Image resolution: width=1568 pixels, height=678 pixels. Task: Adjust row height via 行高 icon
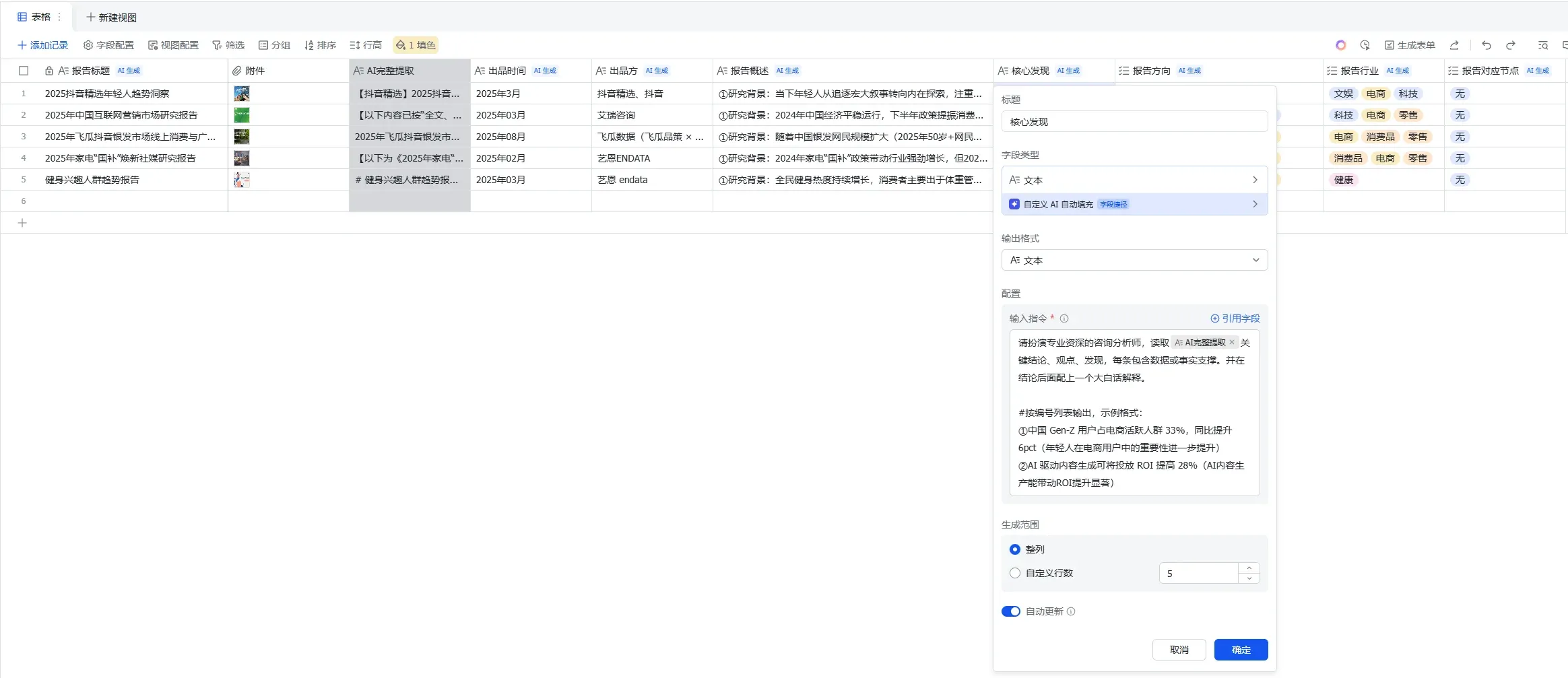coord(364,45)
